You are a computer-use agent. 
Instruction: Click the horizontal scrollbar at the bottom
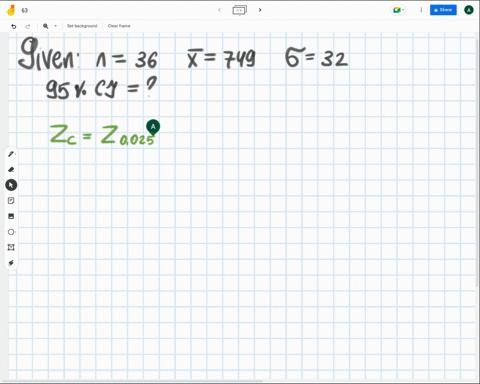[133, 381]
